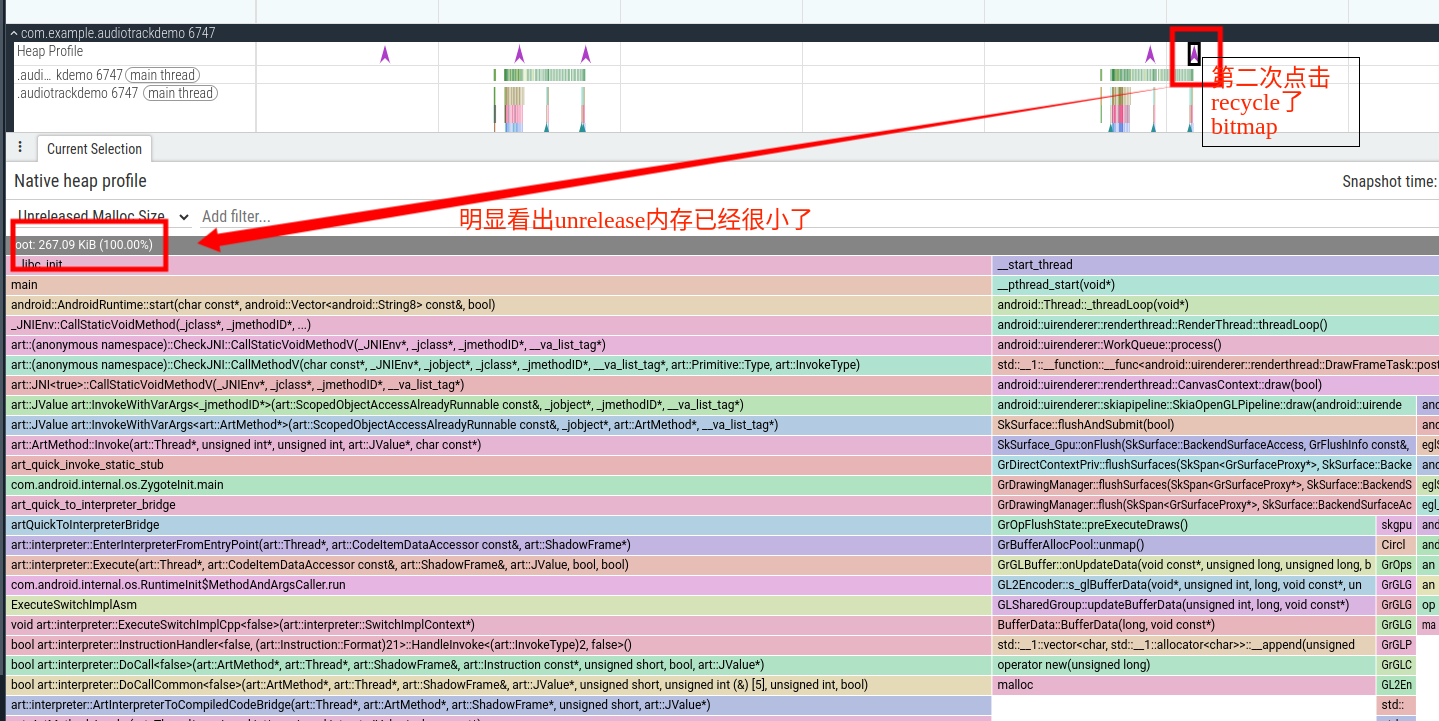
Task: Collapse the com.example.audiotrackdemo 6747 process group
Action: point(14,33)
